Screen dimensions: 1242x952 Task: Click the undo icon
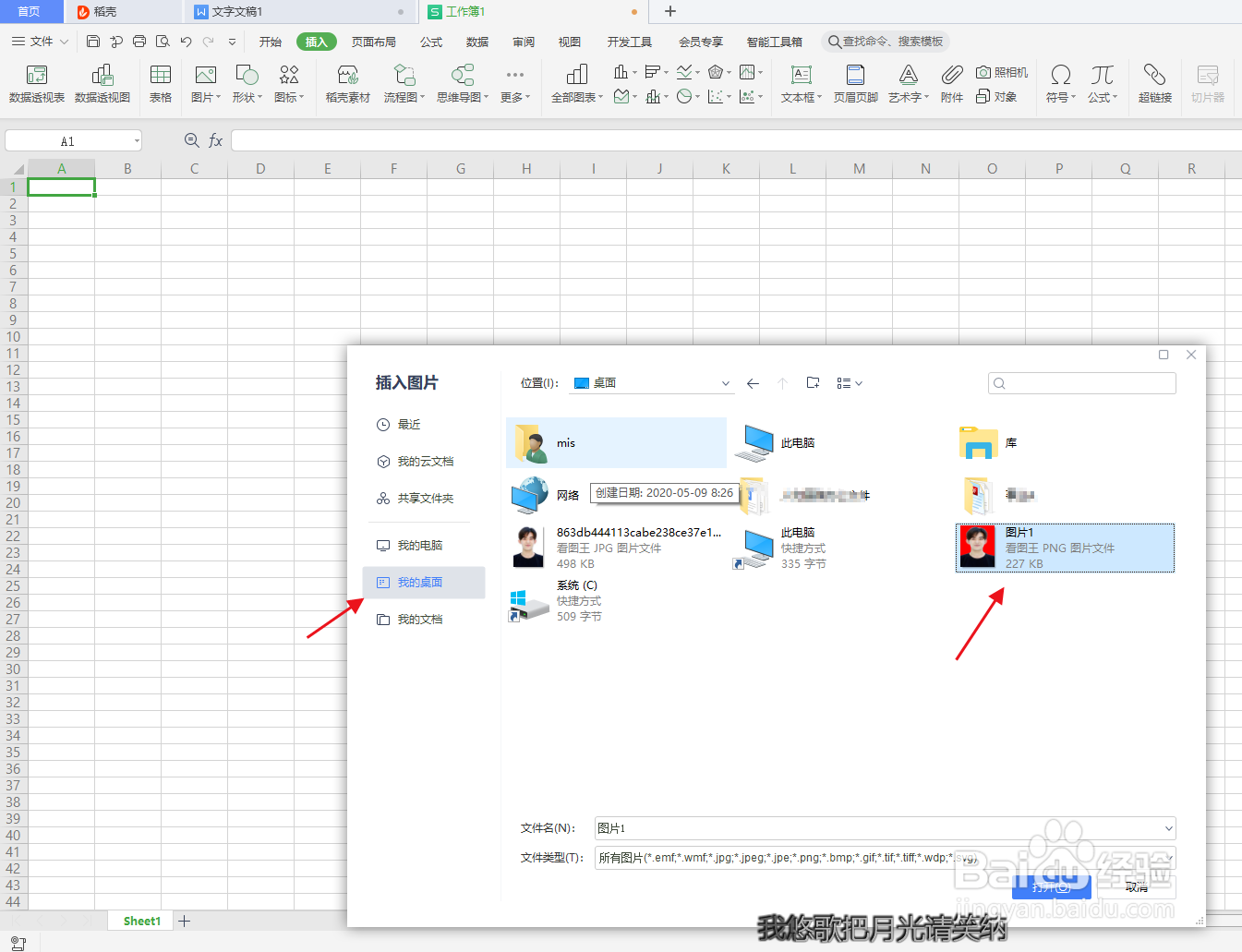click(x=186, y=42)
